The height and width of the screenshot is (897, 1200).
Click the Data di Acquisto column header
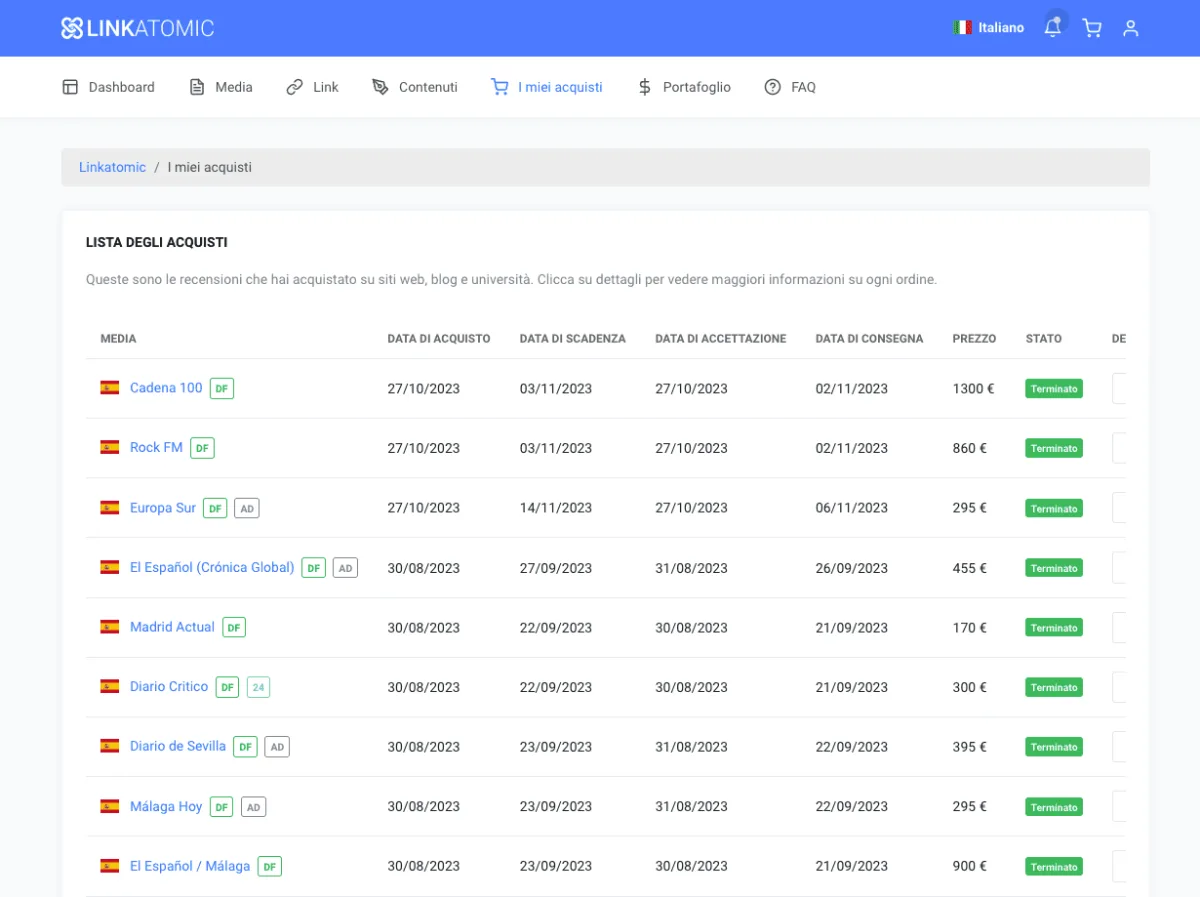click(x=439, y=339)
